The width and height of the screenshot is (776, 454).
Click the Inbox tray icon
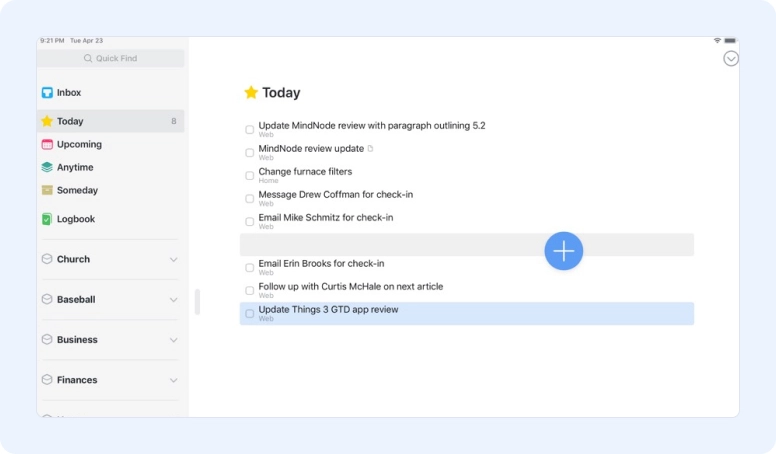pos(47,93)
